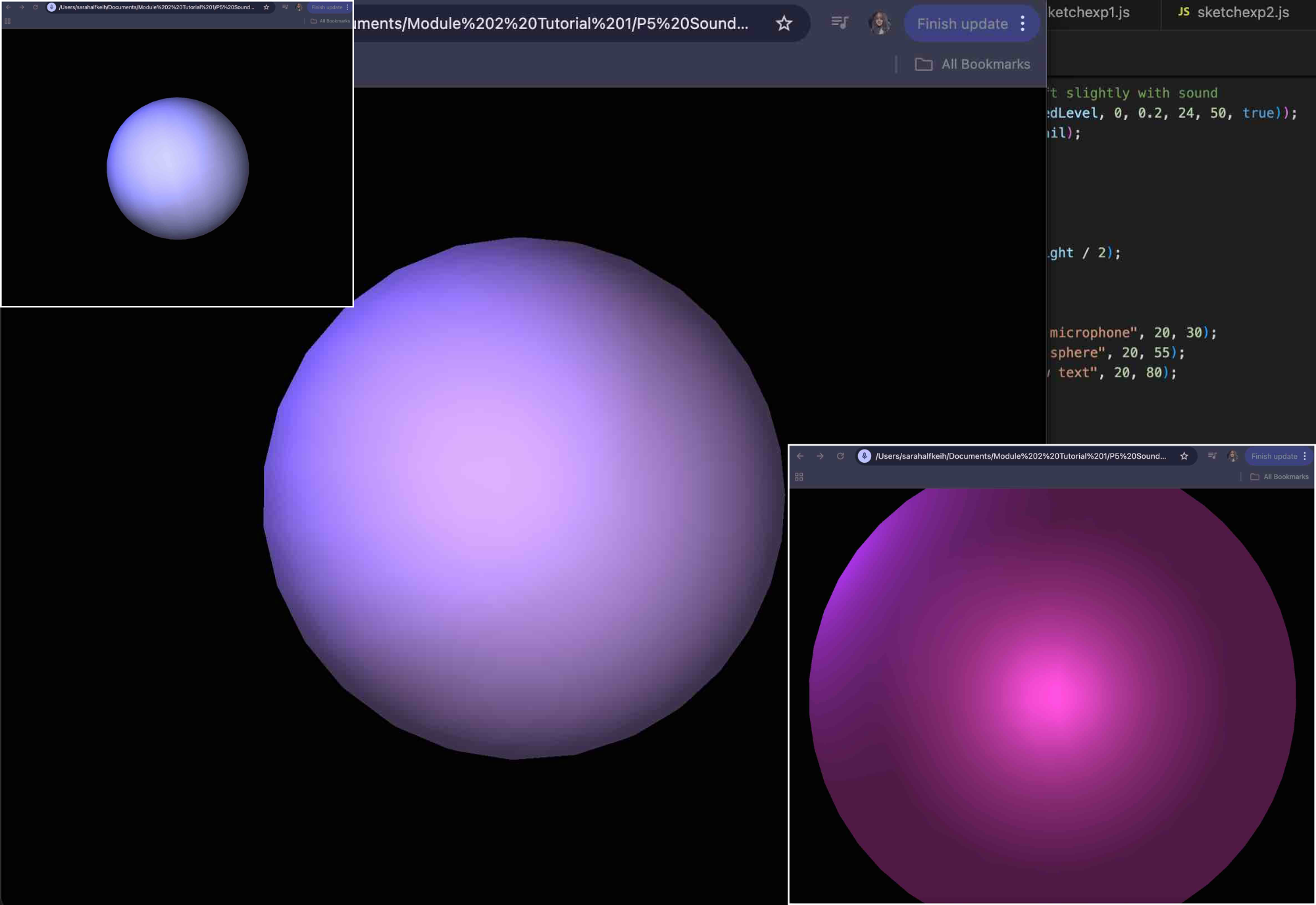This screenshot has width=1316, height=905.
Task: Open media controls in small blue-sphere browser
Action: click(286, 7)
